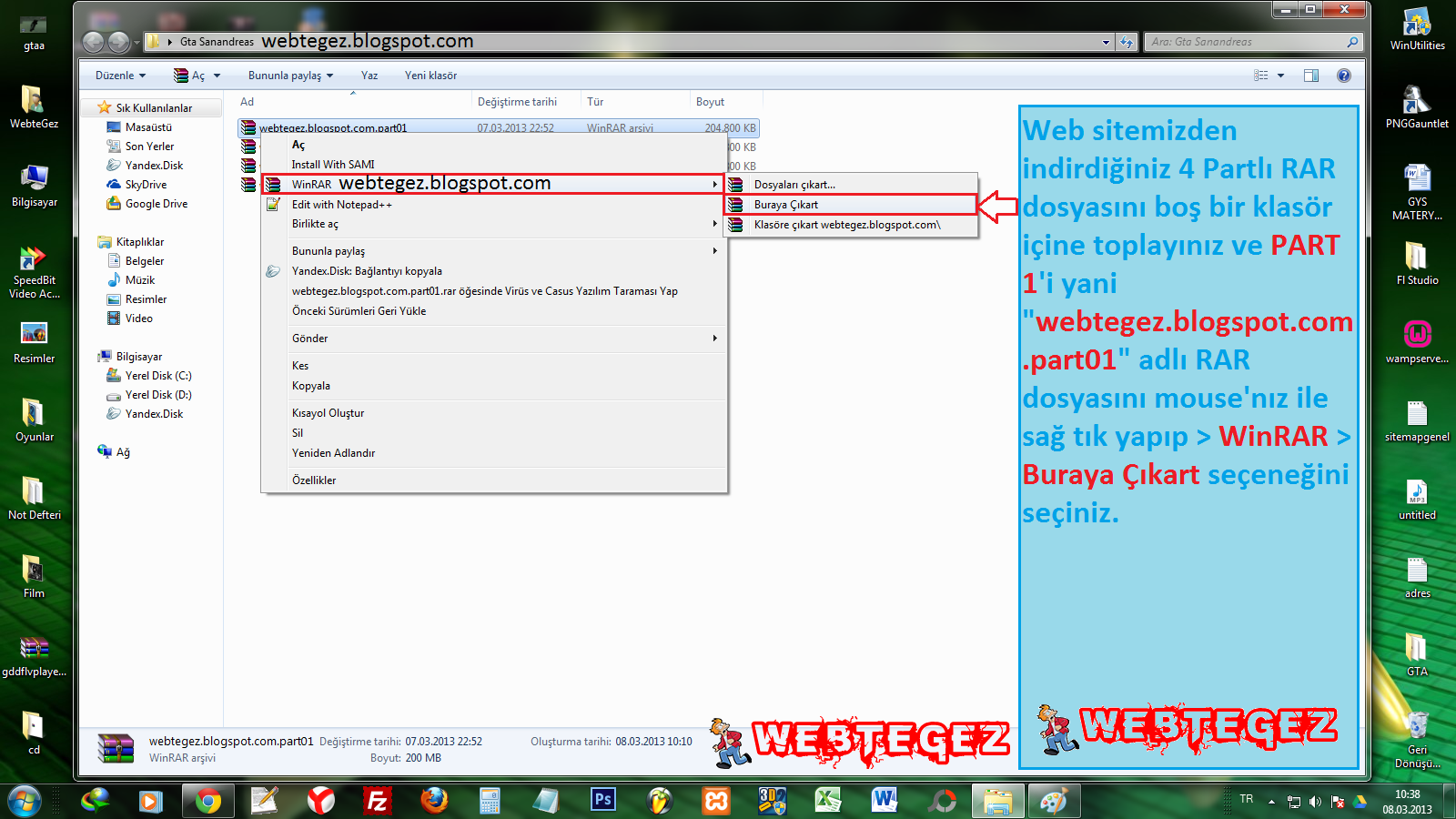Open the Fl Studio desktop icon

tap(1417, 264)
